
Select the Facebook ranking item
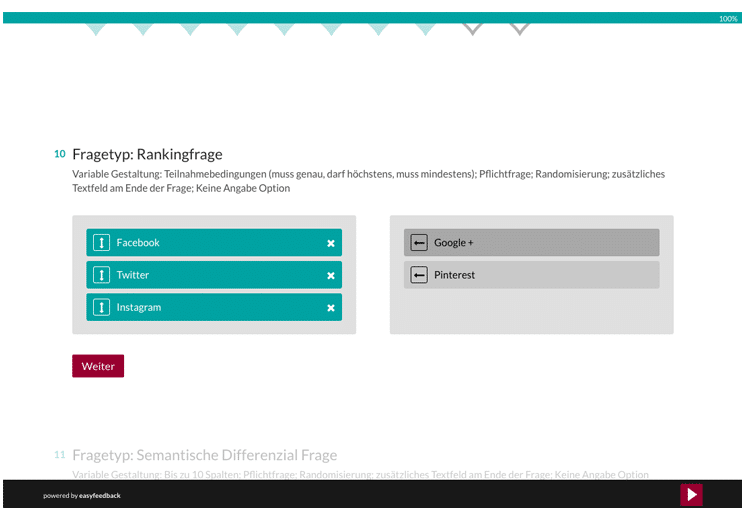point(214,243)
